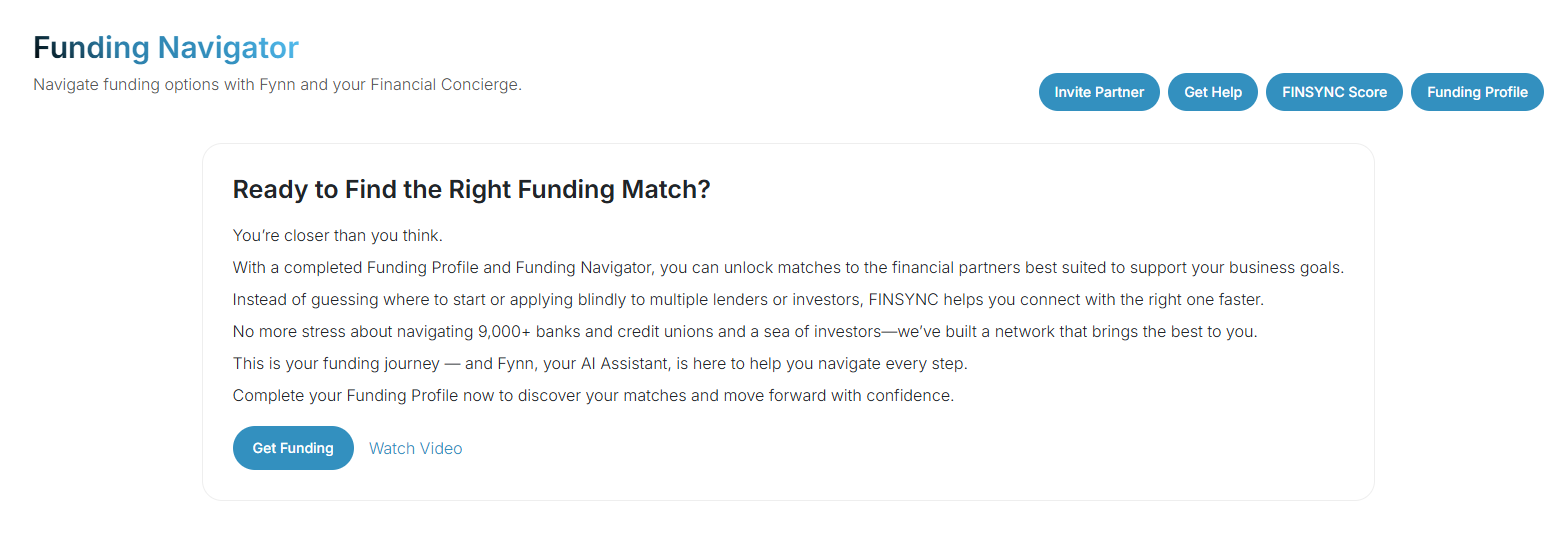Click the sentence "Complete your Funding Profile now"
Viewport: 1562px width, 544px height.
click(x=593, y=395)
